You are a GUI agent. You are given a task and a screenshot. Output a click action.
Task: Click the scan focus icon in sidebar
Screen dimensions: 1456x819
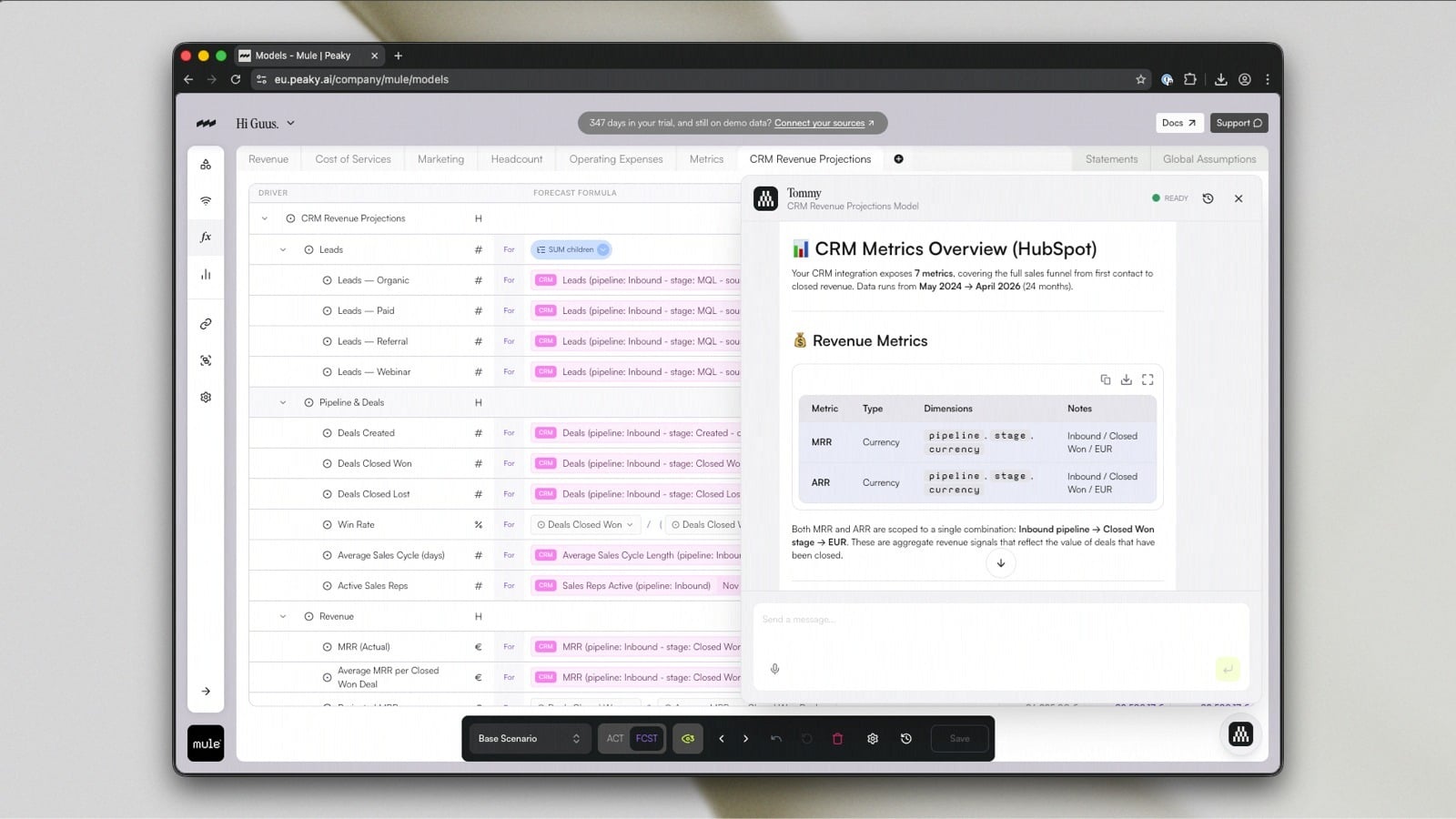point(206,360)
